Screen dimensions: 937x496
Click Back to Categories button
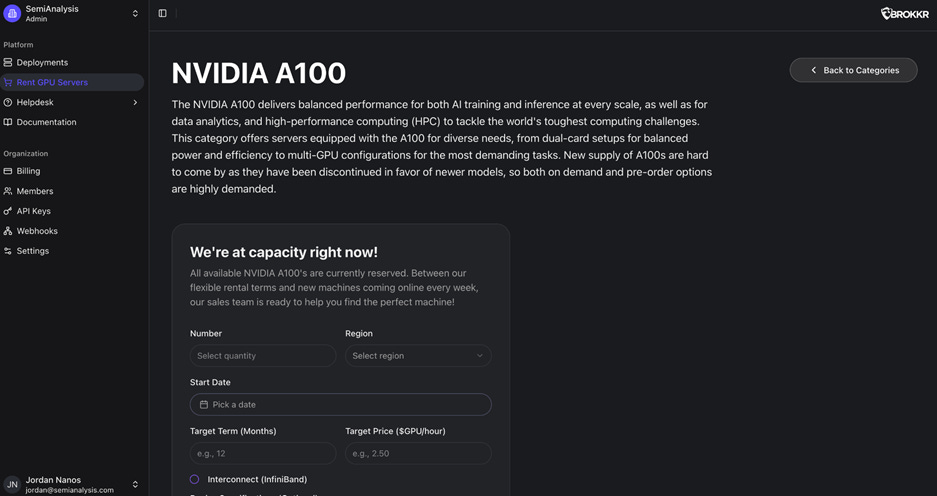[853, 70]
